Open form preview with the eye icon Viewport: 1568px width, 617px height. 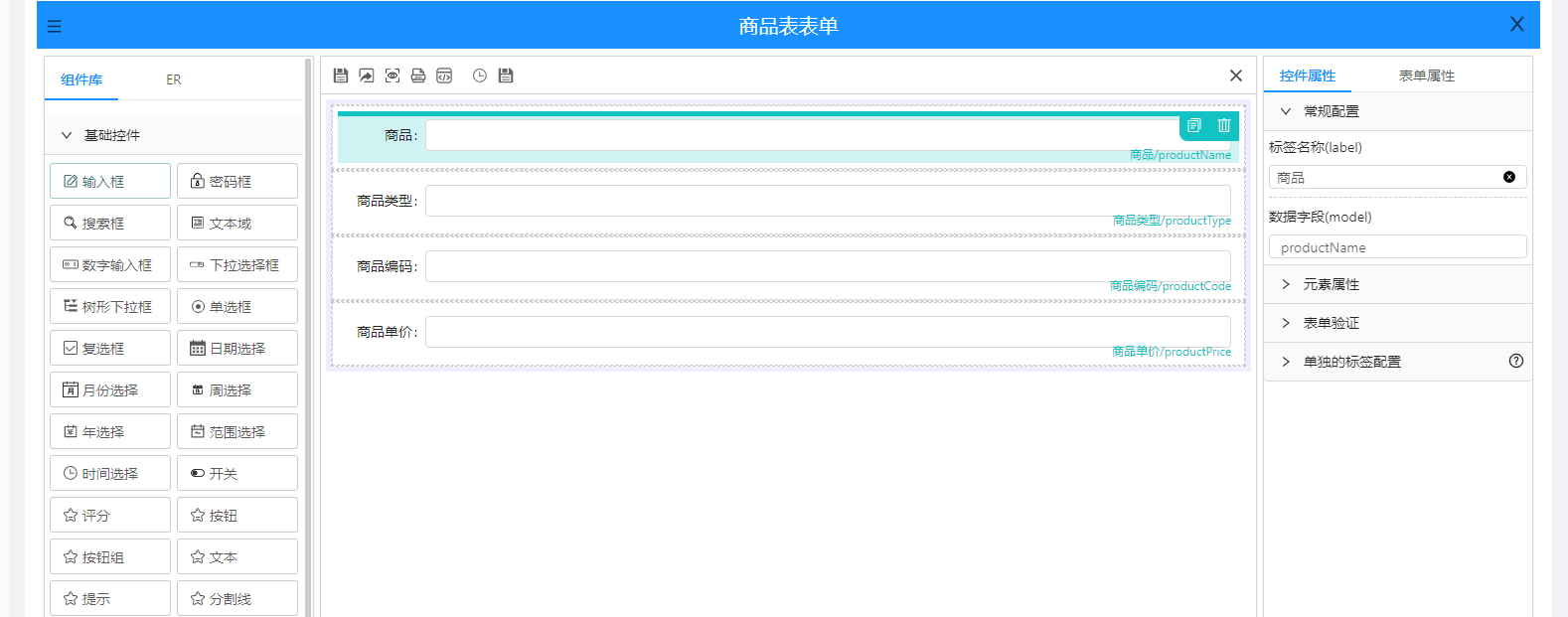click(392, 76)
